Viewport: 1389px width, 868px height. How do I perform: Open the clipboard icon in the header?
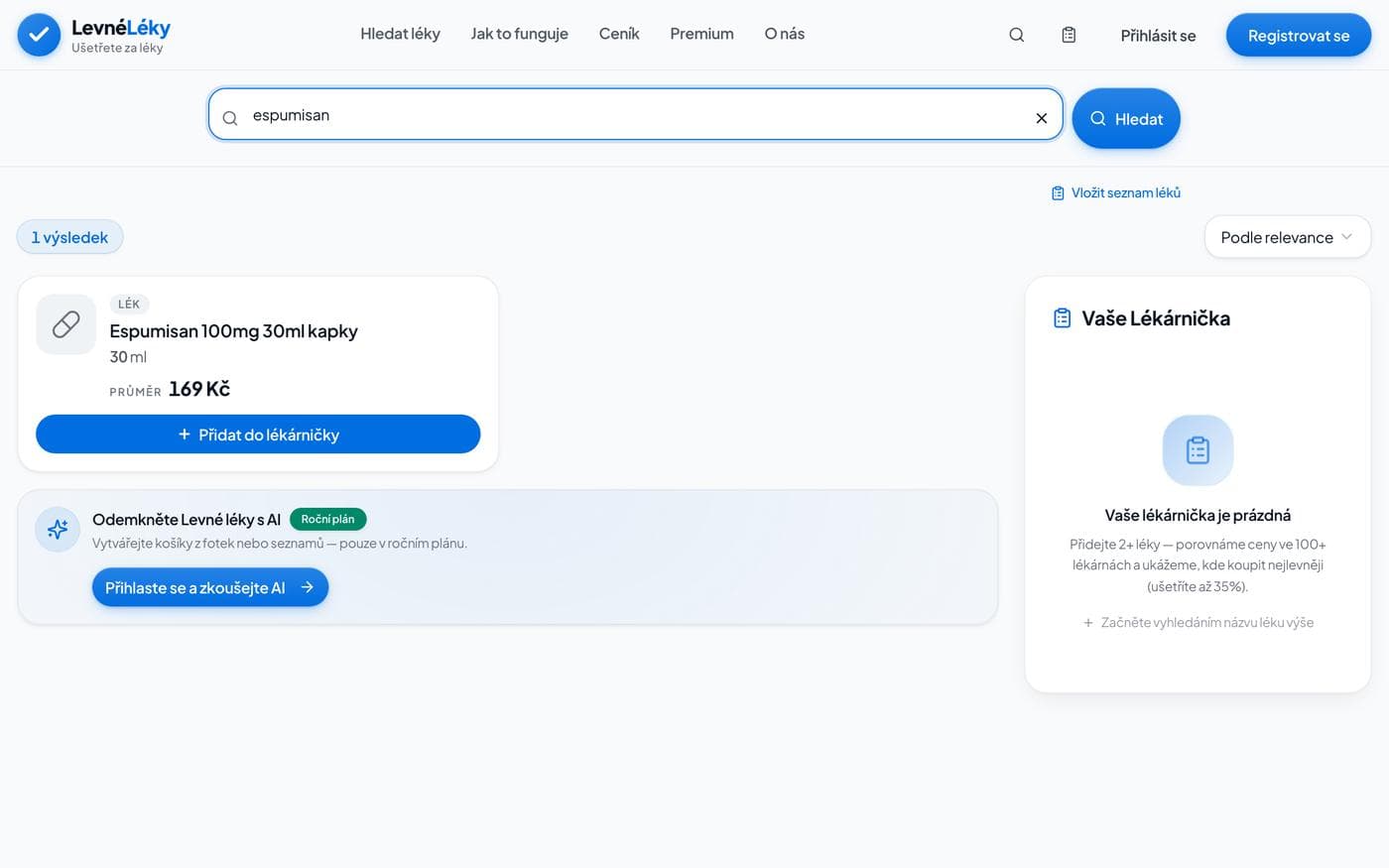click(x=1069, y=35)
